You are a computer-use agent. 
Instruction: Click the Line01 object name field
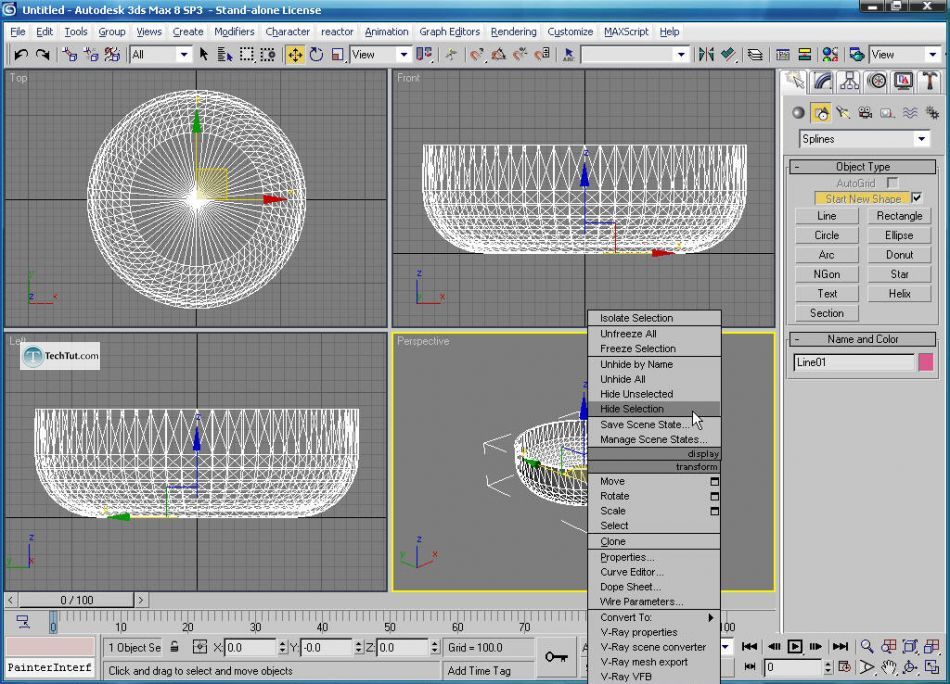pos(853,362)
